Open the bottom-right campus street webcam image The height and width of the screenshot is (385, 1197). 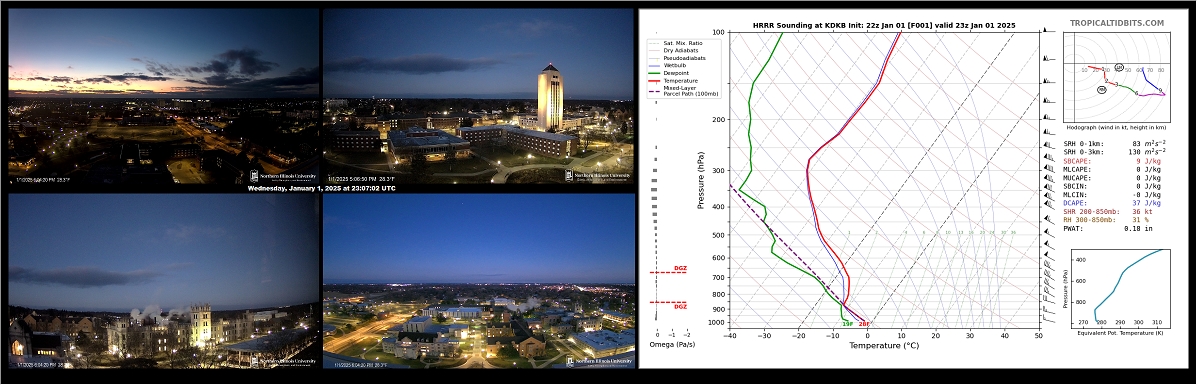point(479,280)
